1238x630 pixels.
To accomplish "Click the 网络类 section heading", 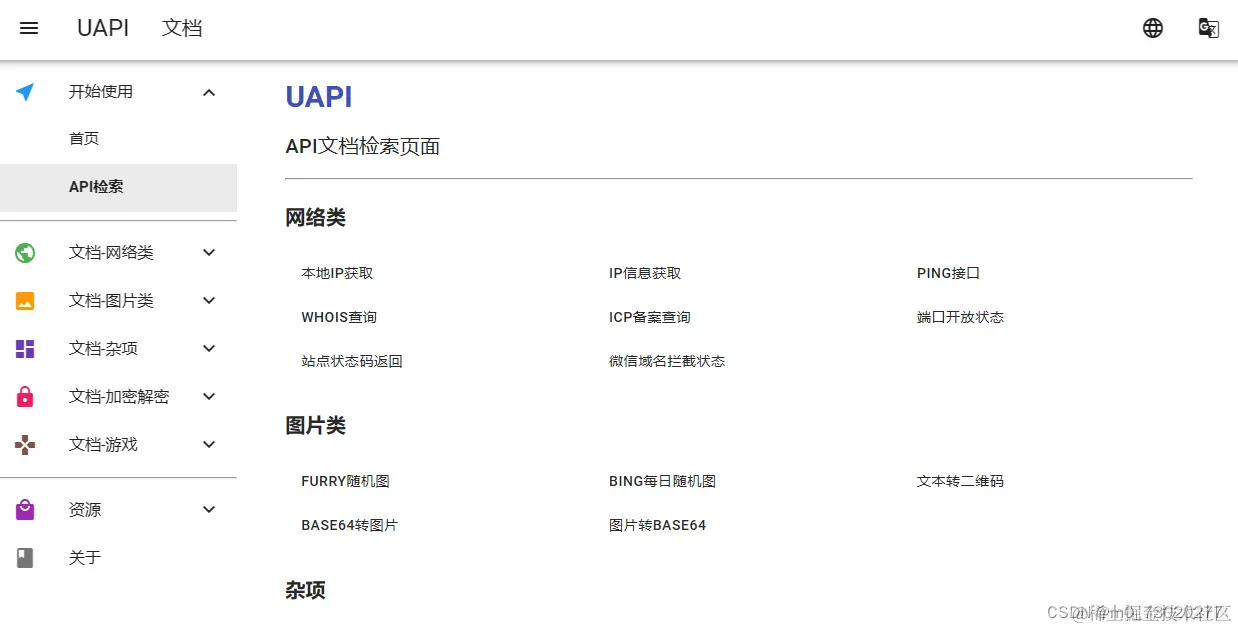I will pyautogui.click(x=315, y=218).
